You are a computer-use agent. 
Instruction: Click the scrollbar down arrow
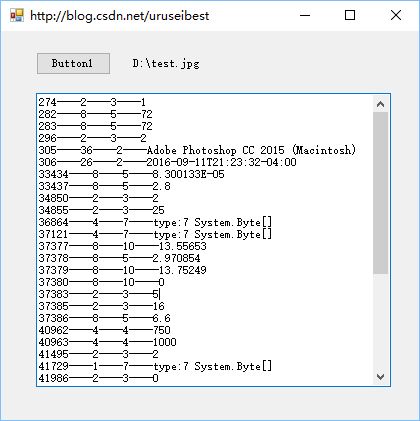380,377
